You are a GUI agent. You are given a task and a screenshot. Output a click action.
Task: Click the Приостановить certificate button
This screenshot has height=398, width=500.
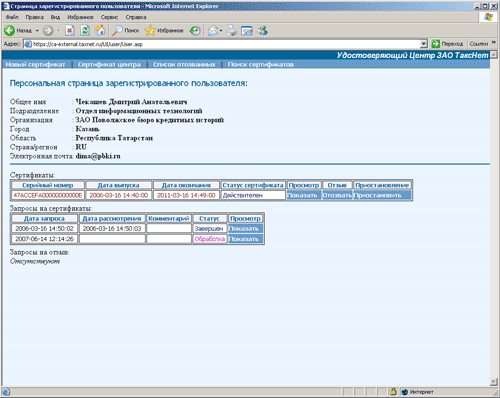(382, 195)
